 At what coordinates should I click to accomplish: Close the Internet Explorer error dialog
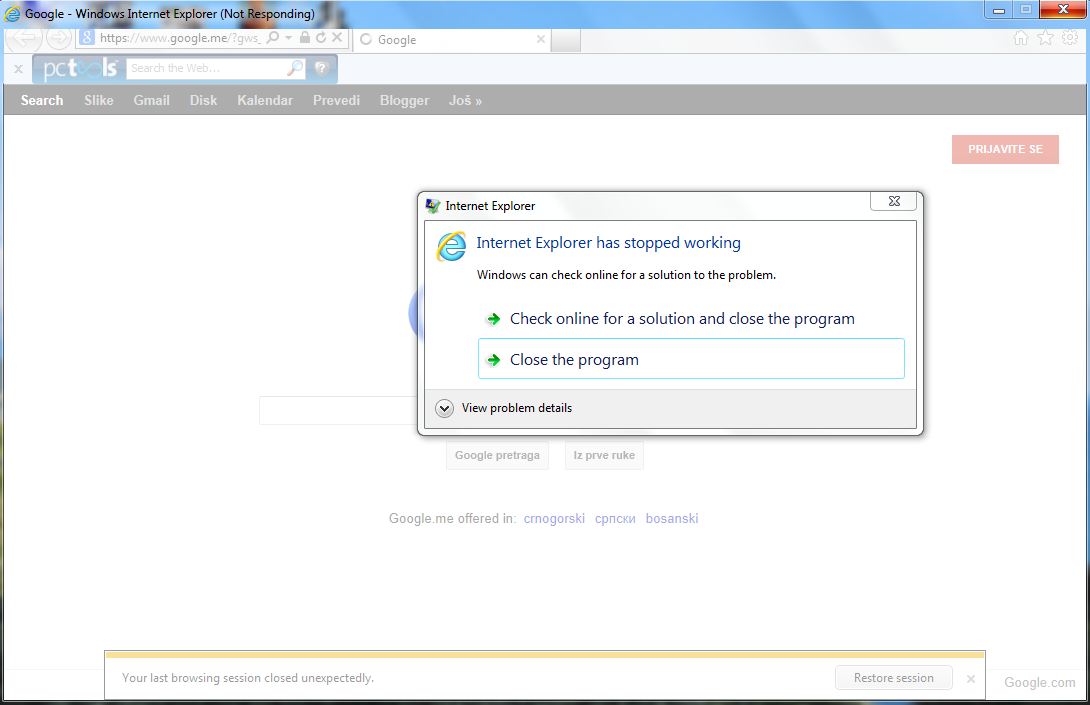click(x=894, y=201)
